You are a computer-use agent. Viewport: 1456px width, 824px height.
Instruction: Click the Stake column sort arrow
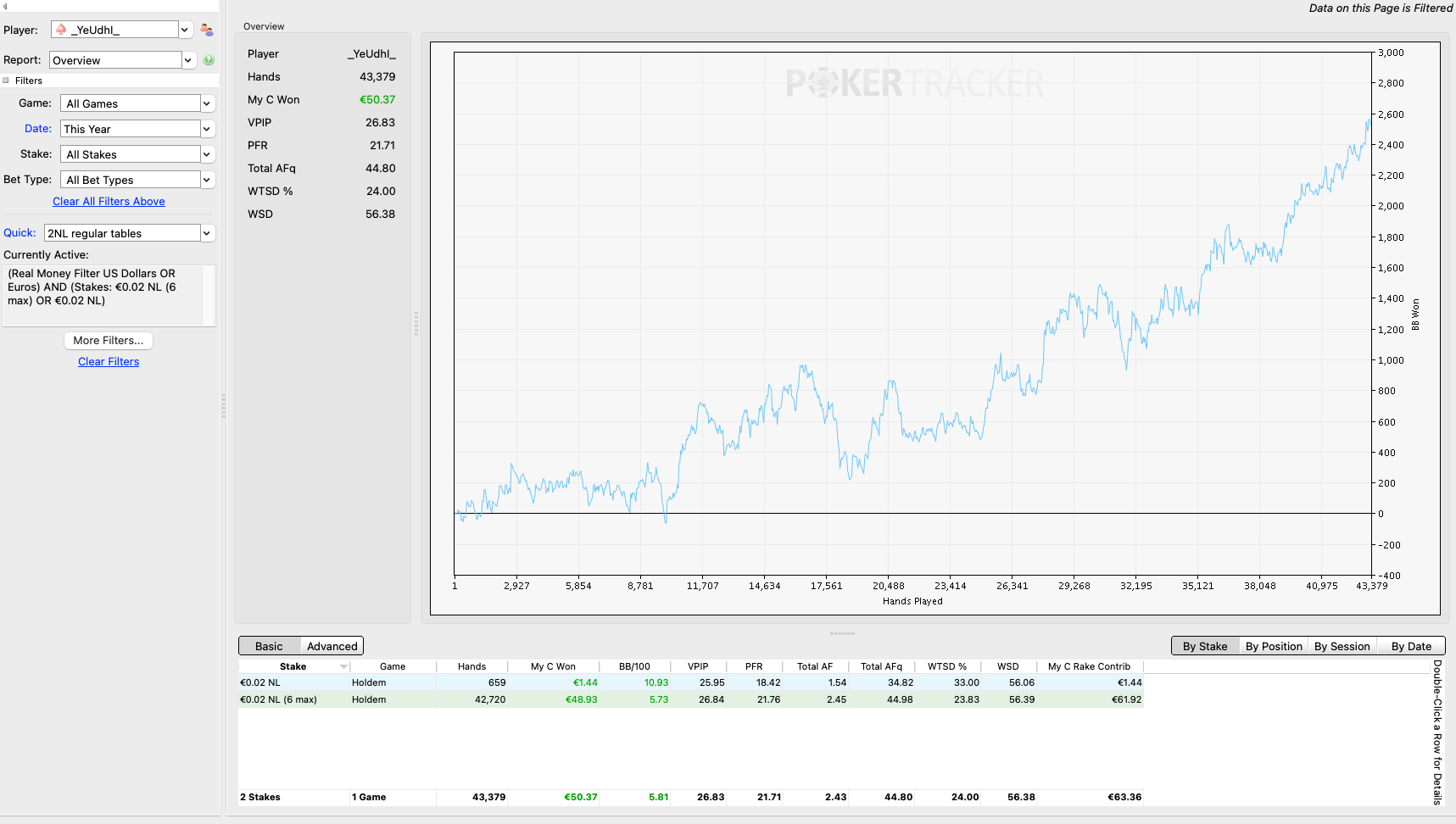(x=343, y=667)
